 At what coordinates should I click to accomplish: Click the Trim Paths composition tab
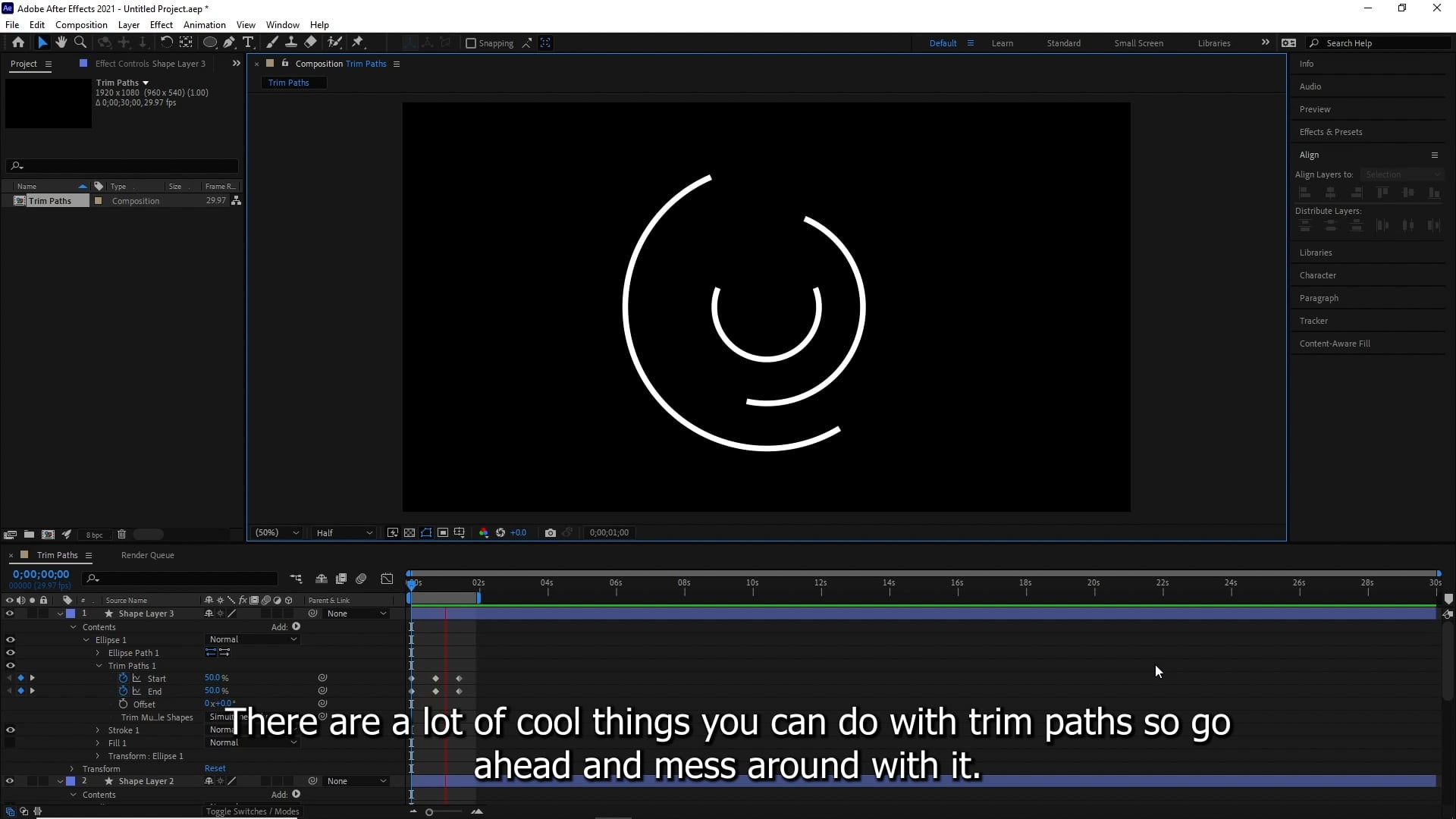pyautogui.click(x=289, y=82)
